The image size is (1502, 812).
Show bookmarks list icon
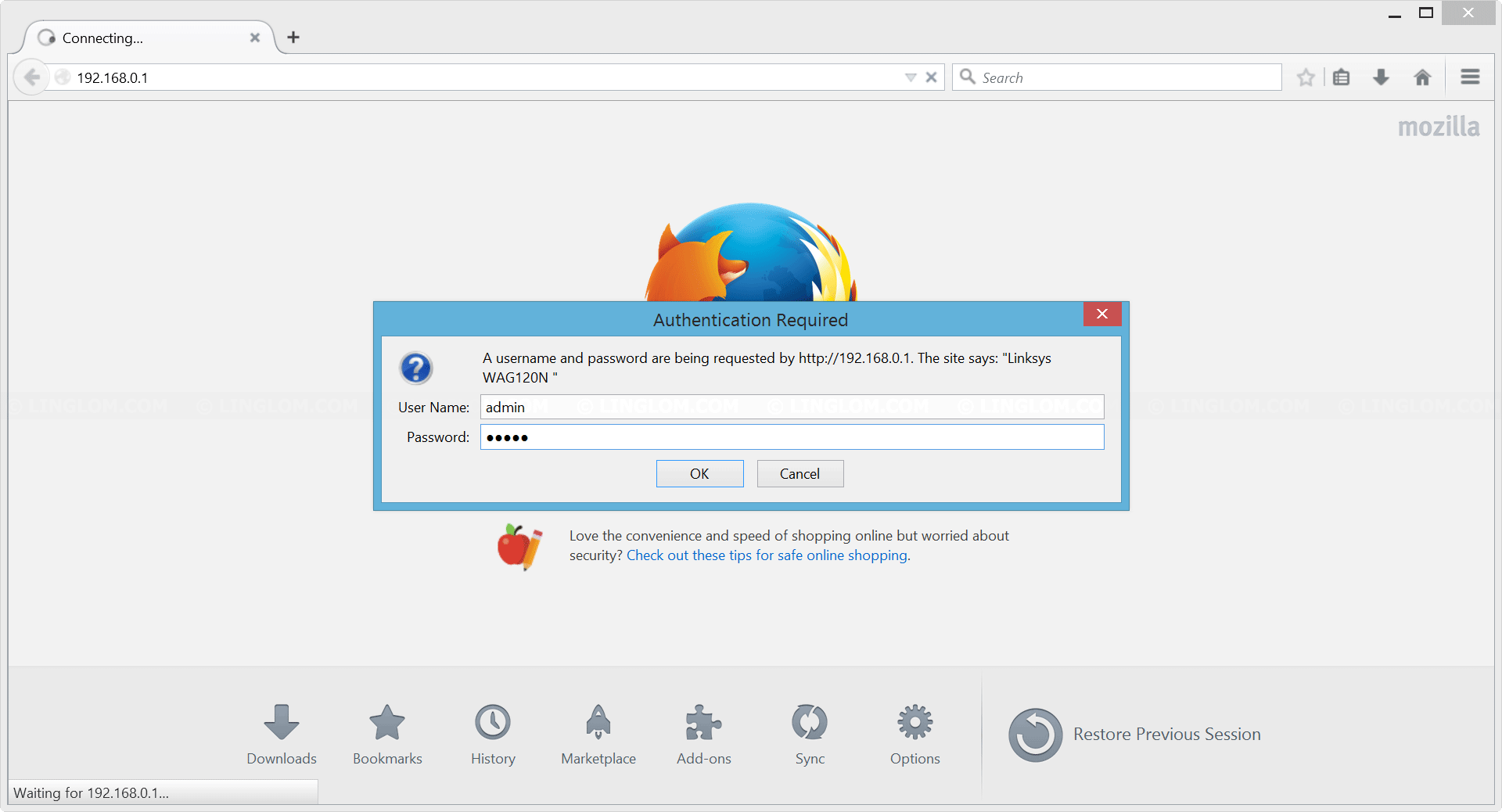[1341, 77]
